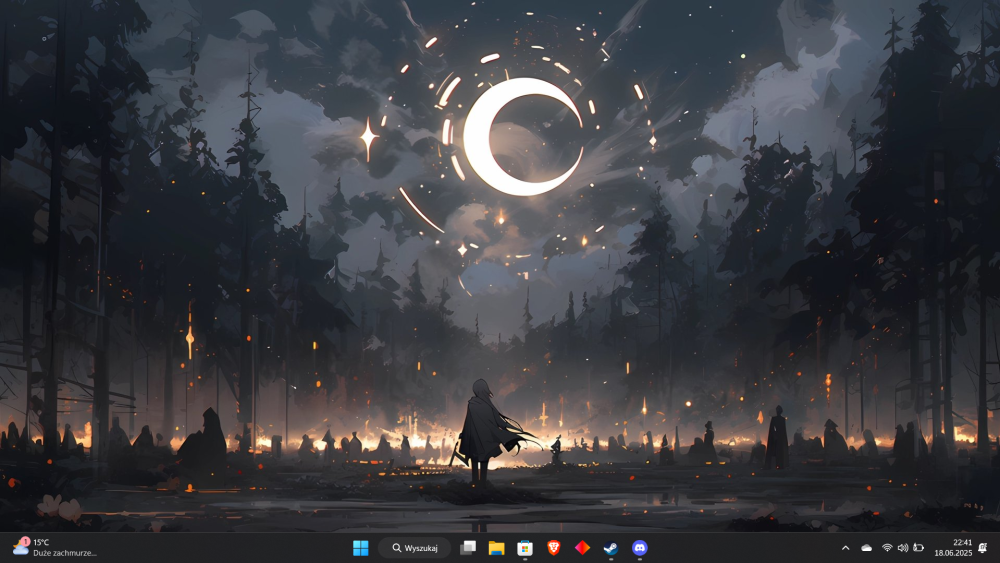
Task: Open the Windows Start menu
Action: coord(360,548)
